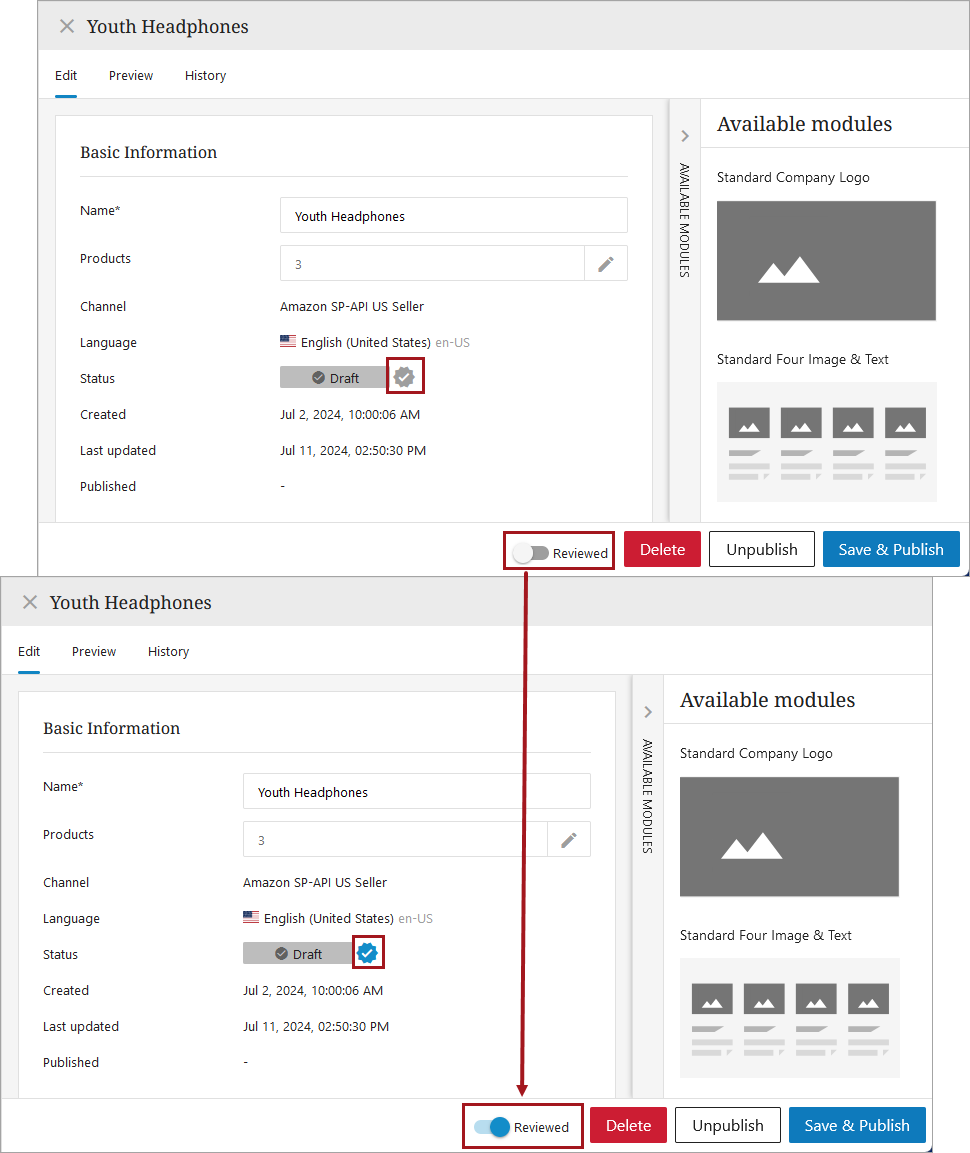
Task: Click the Products pencil icon in lower panel
Action: 569,840
